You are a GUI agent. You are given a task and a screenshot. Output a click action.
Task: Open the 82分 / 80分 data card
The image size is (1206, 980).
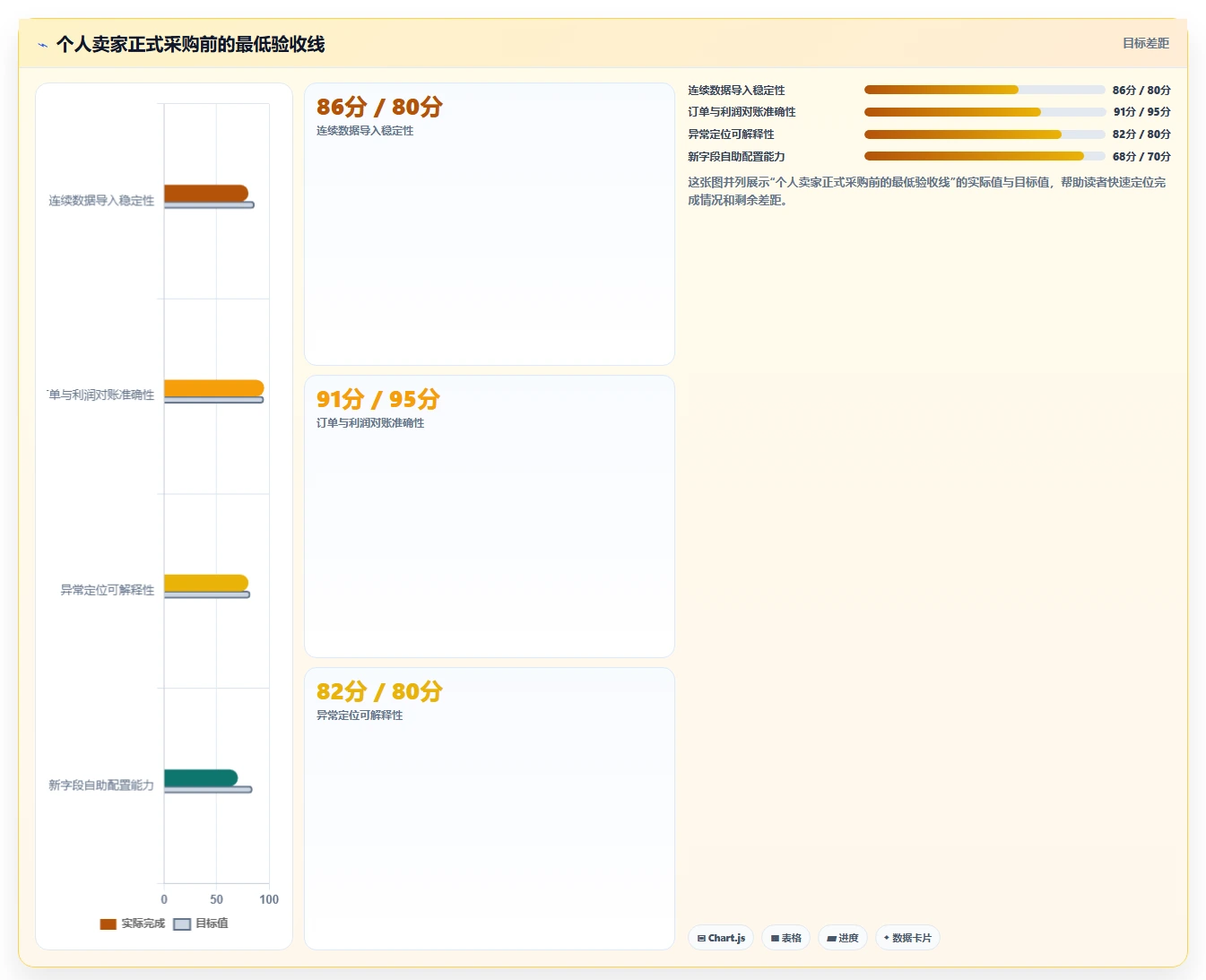490,809
